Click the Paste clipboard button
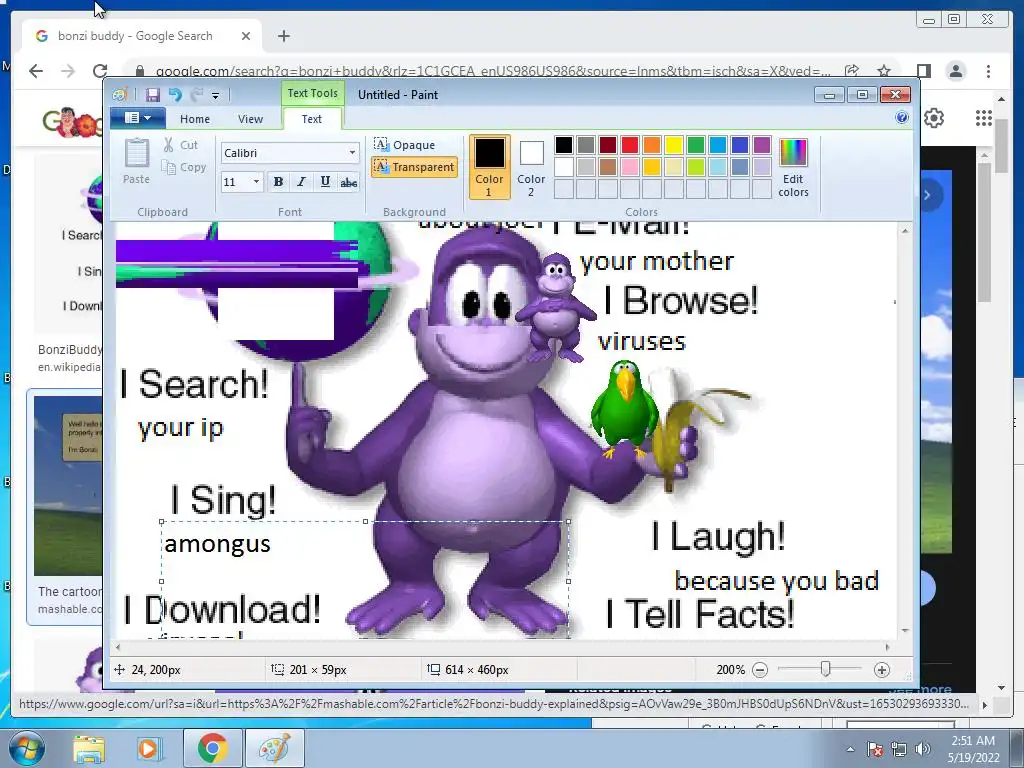This screenshot has height=768, width=1024. point(136,161)
